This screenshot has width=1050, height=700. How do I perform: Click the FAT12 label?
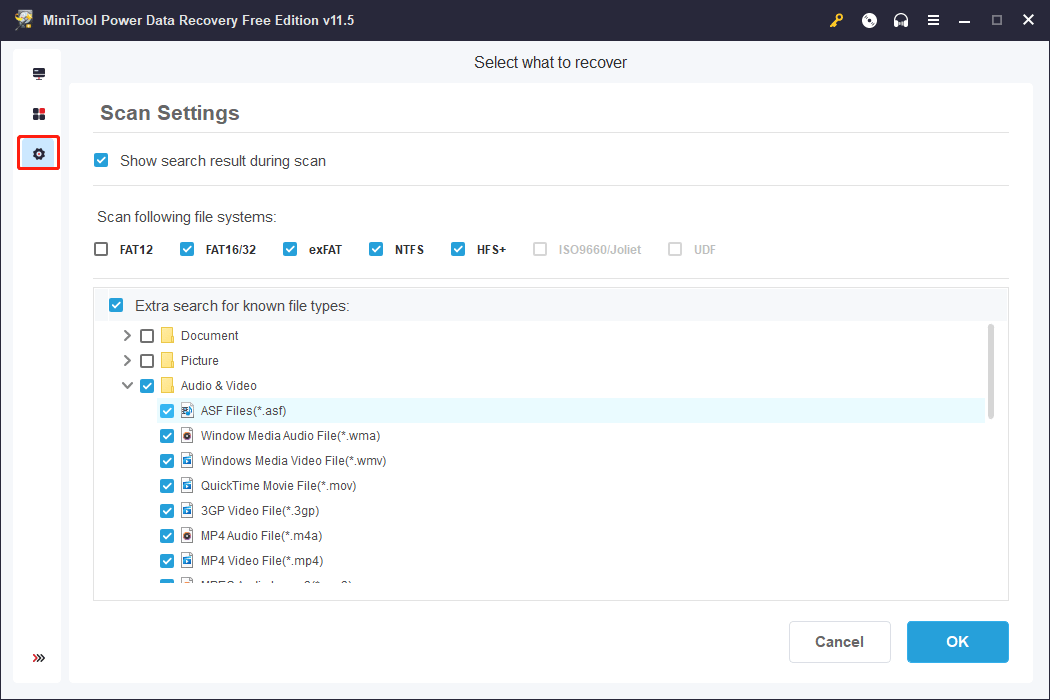(136, 250)
